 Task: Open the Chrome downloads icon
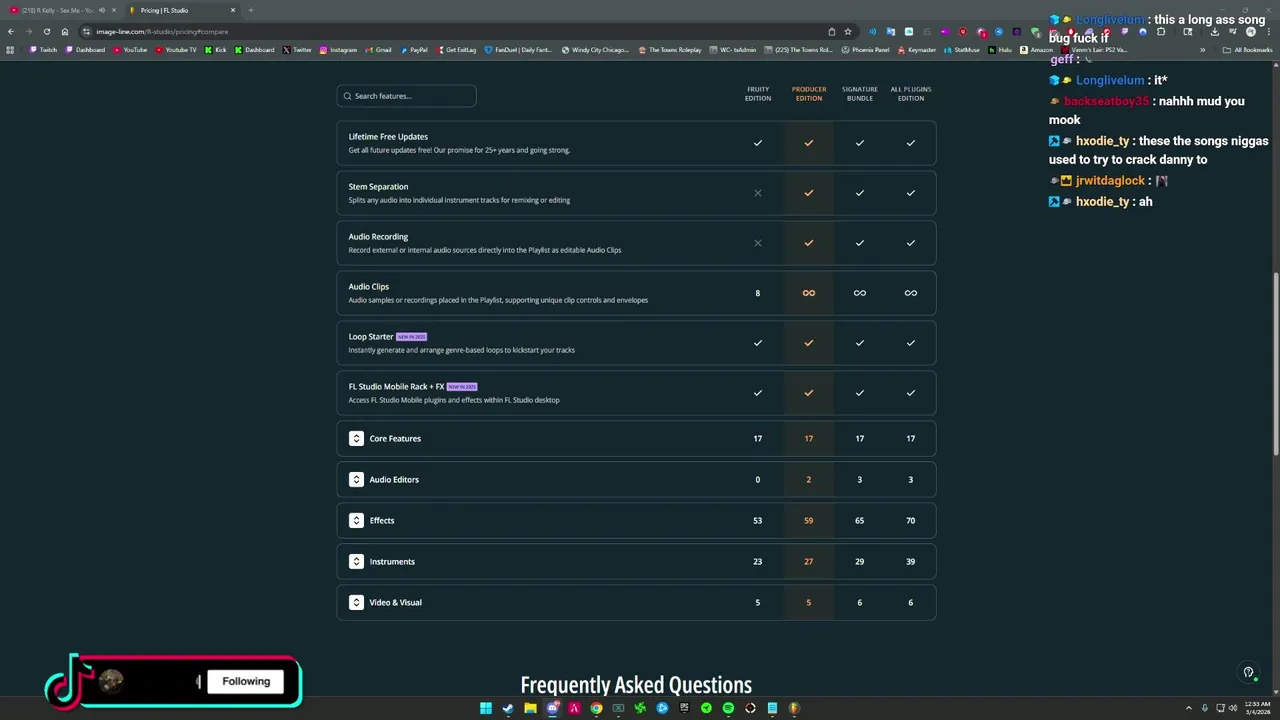click(1214, 31)
